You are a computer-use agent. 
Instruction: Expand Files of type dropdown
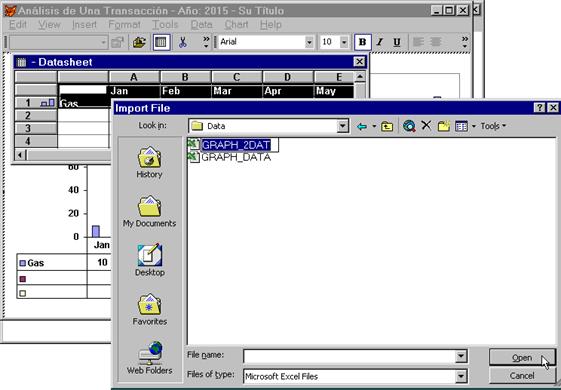(x=461, y=376)
